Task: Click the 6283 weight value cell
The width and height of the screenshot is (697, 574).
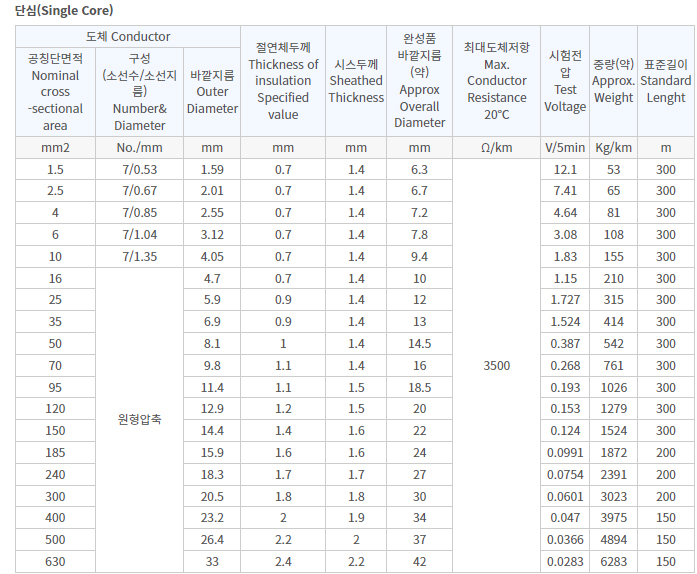Action: (x=613, y=562)
